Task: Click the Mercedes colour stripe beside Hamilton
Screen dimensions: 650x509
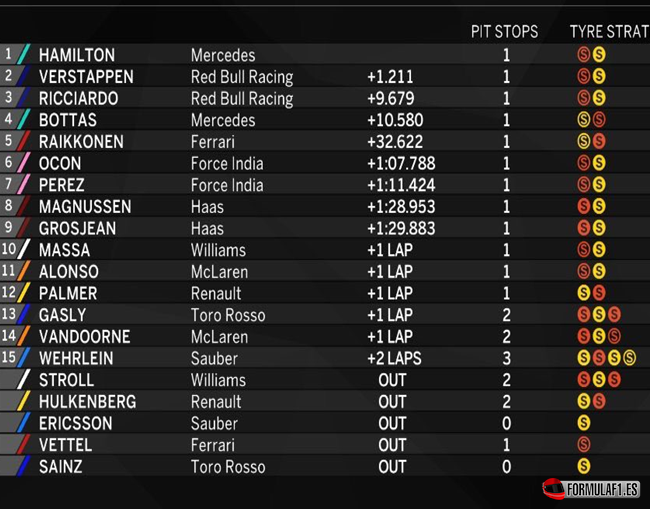Action: coord(24,54)
